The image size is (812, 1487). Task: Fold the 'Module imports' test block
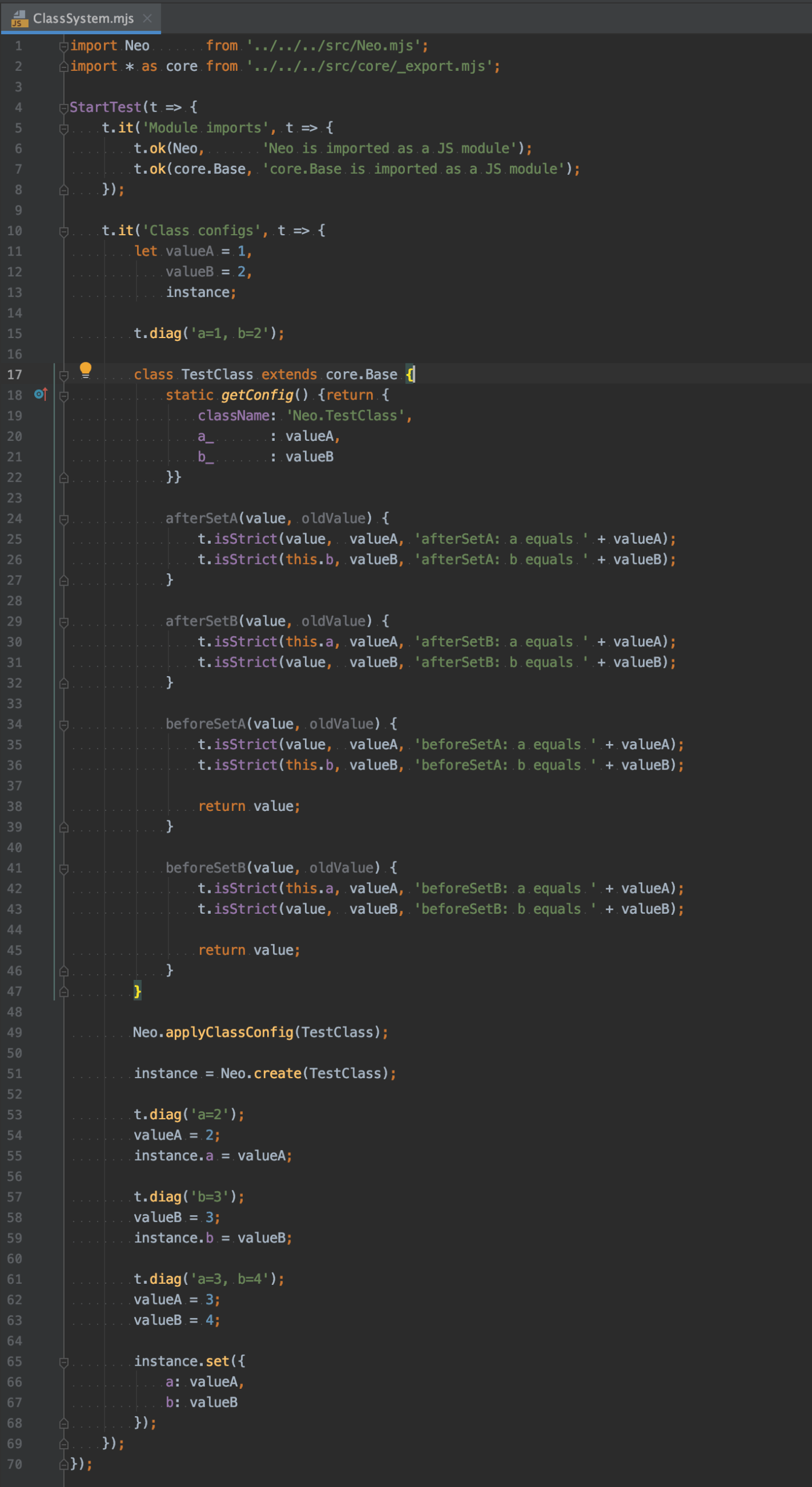coord(64,128)
